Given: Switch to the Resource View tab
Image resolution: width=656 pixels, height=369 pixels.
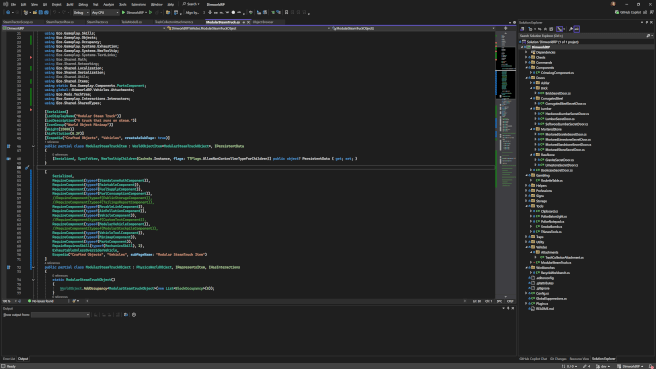Looking at the screenshot, I should [579, 359].
